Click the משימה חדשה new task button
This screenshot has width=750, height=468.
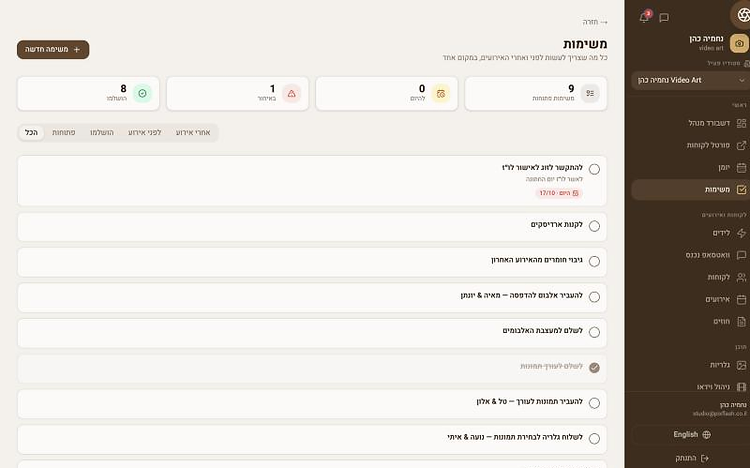pos(53,50)
